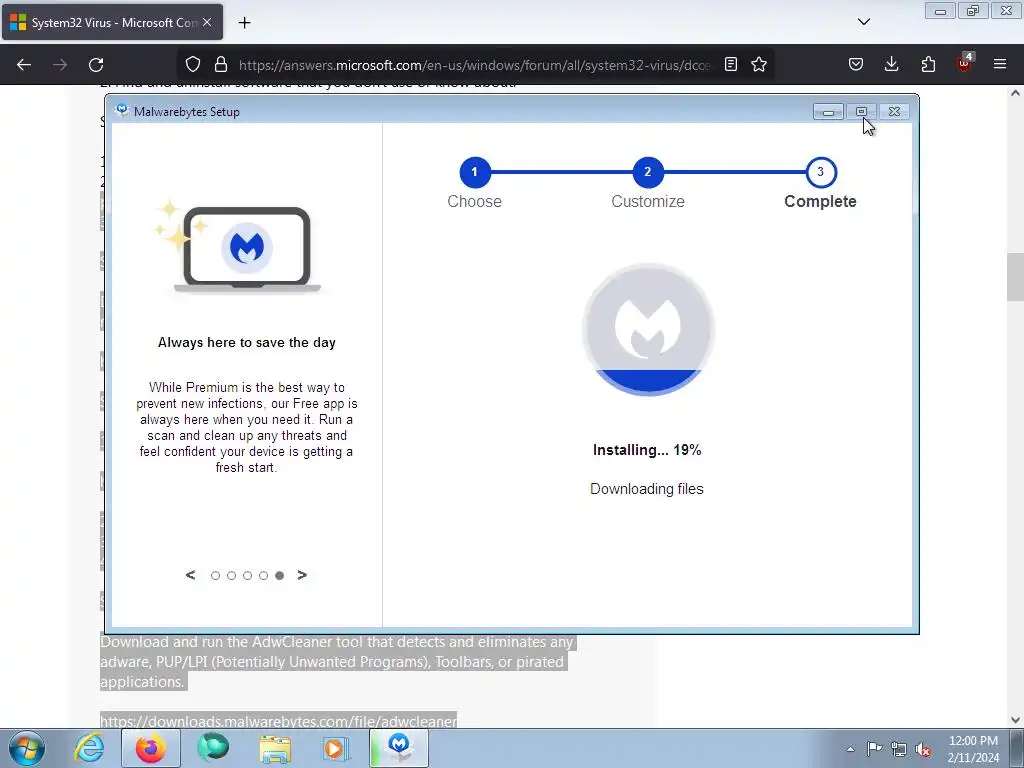This screenshot has height=768, width=1024.
Task: Open the Firefox downloads panel
Action: pos(891,64)
